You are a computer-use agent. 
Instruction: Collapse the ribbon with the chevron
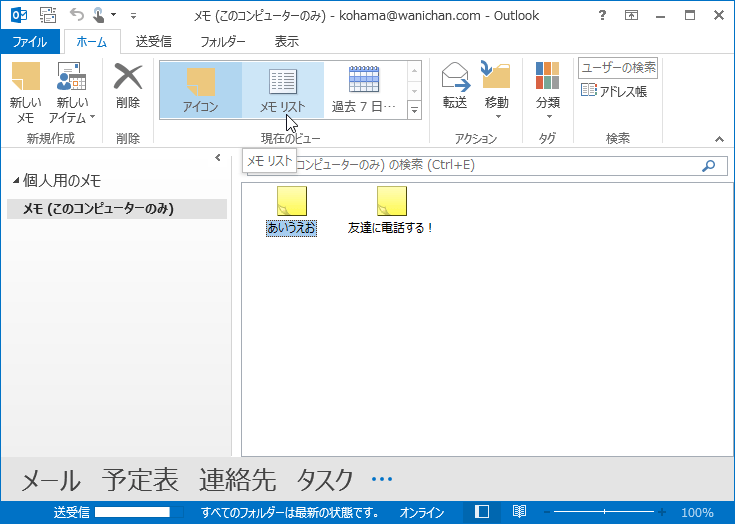[719, 139]
